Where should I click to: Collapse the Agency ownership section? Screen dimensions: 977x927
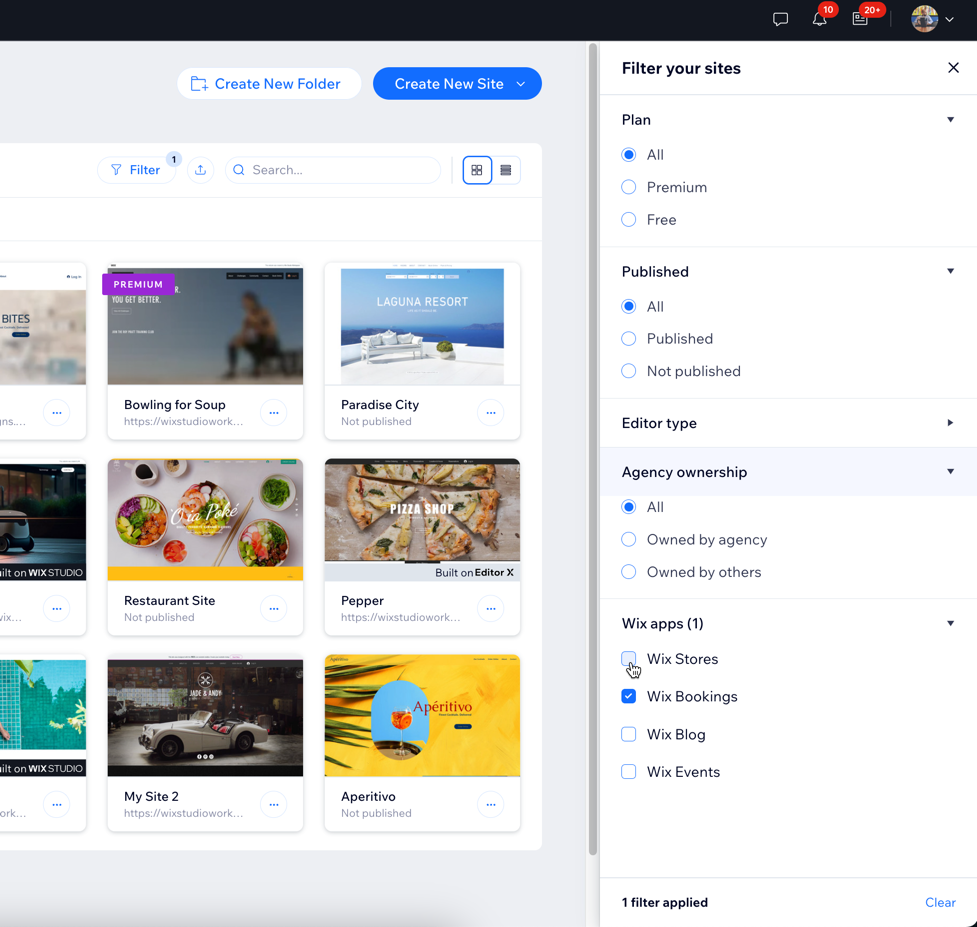[950, 472]
